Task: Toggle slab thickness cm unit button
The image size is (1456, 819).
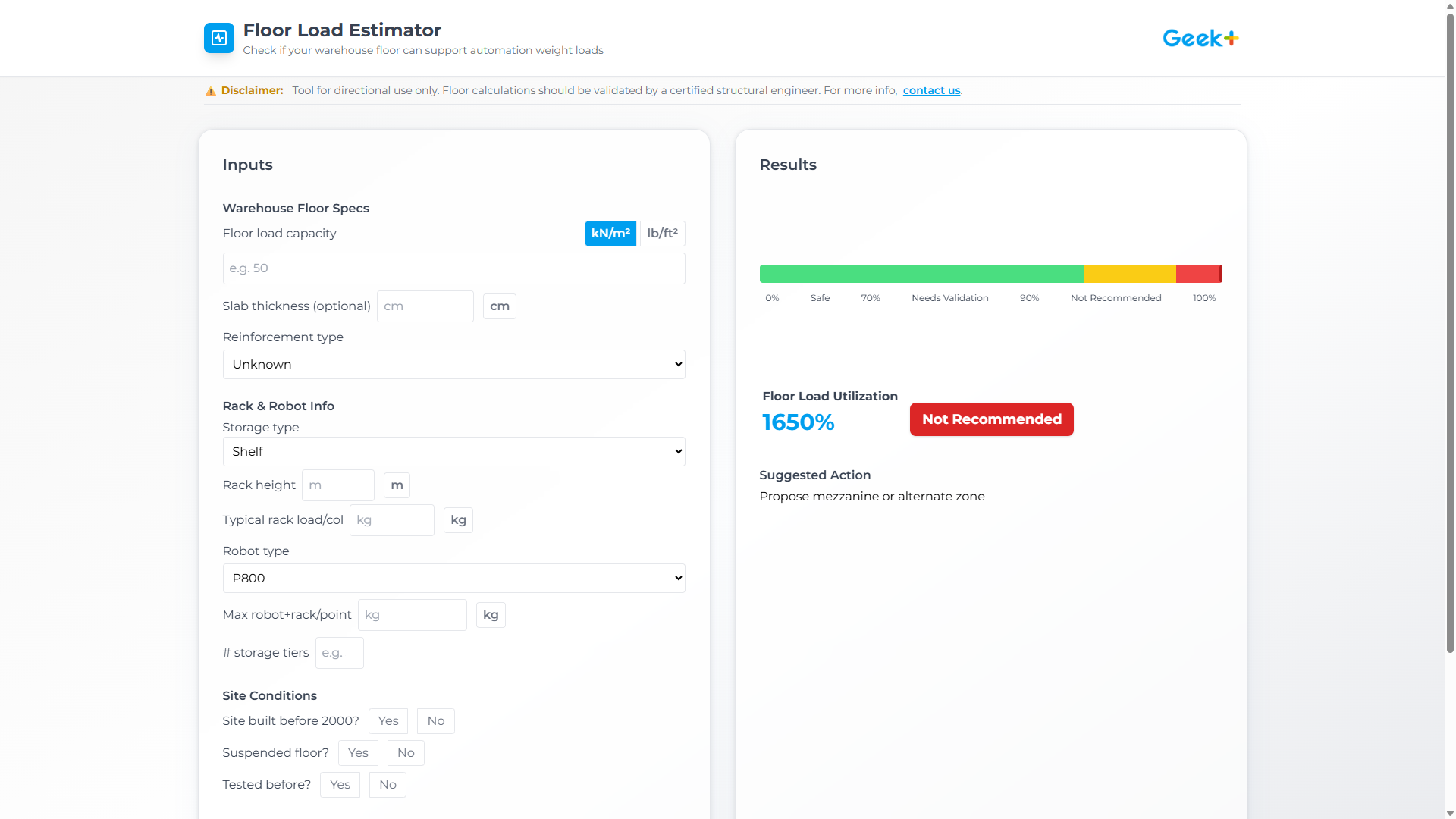Action: tap(499, 306)
